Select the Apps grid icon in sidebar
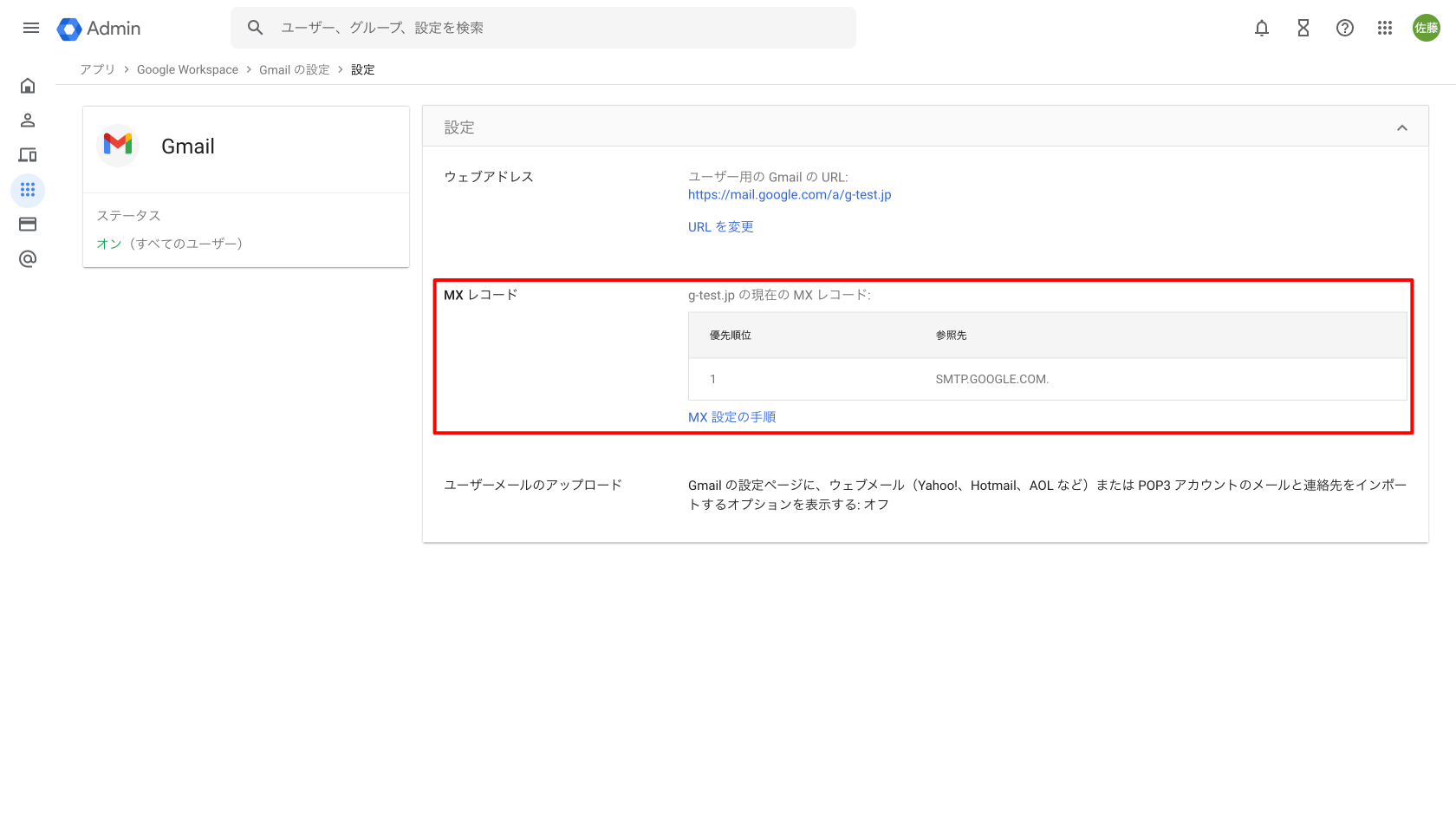This screenshot has width=1456, height=835. coord(28,190)
